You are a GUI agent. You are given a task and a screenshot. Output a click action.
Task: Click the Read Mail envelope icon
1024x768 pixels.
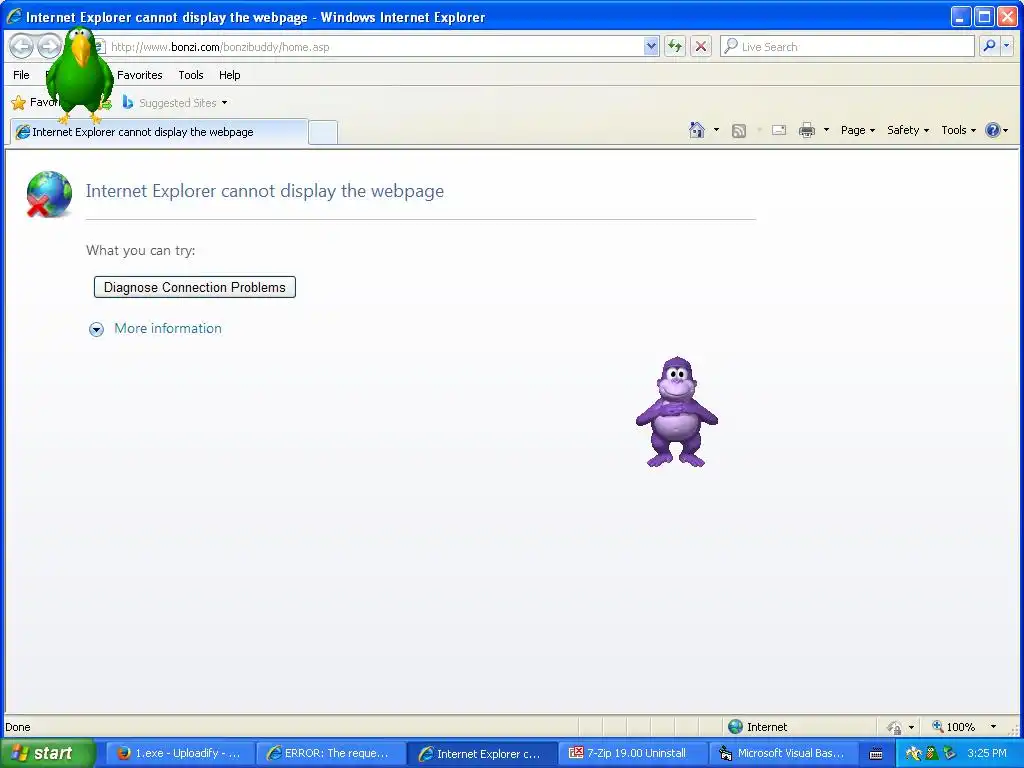(x=779, y=130)
